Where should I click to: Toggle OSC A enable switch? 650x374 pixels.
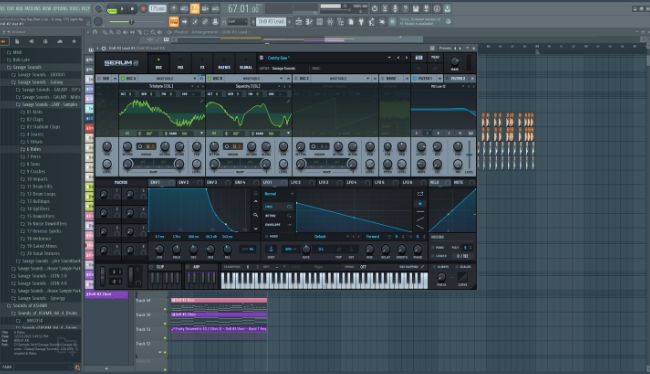pyautogui.click(x=123, y=78)
